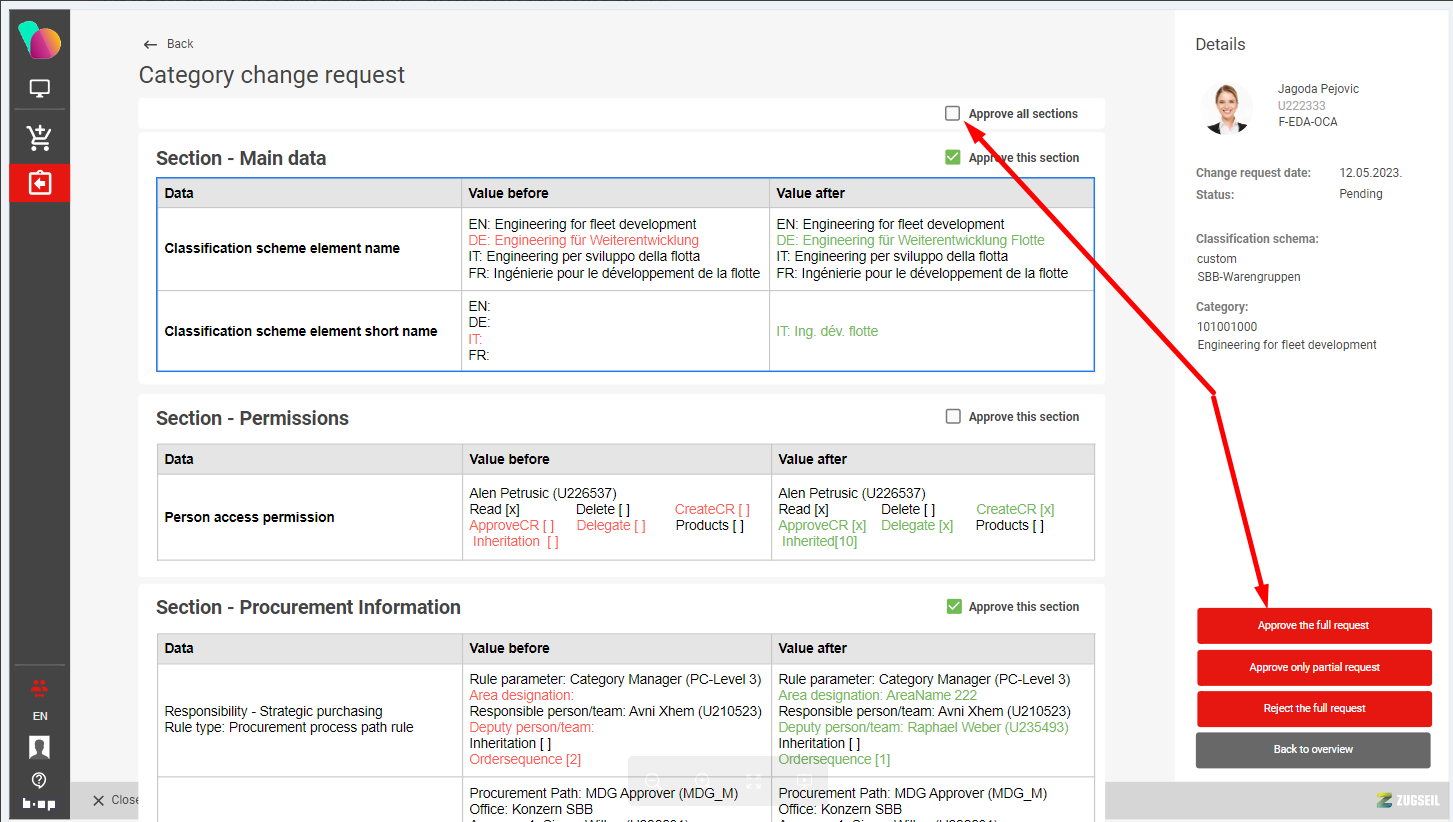Uncheck Approve this section for Main data
The height and width of the screenshot is (822, 1453).
(953, 158)
